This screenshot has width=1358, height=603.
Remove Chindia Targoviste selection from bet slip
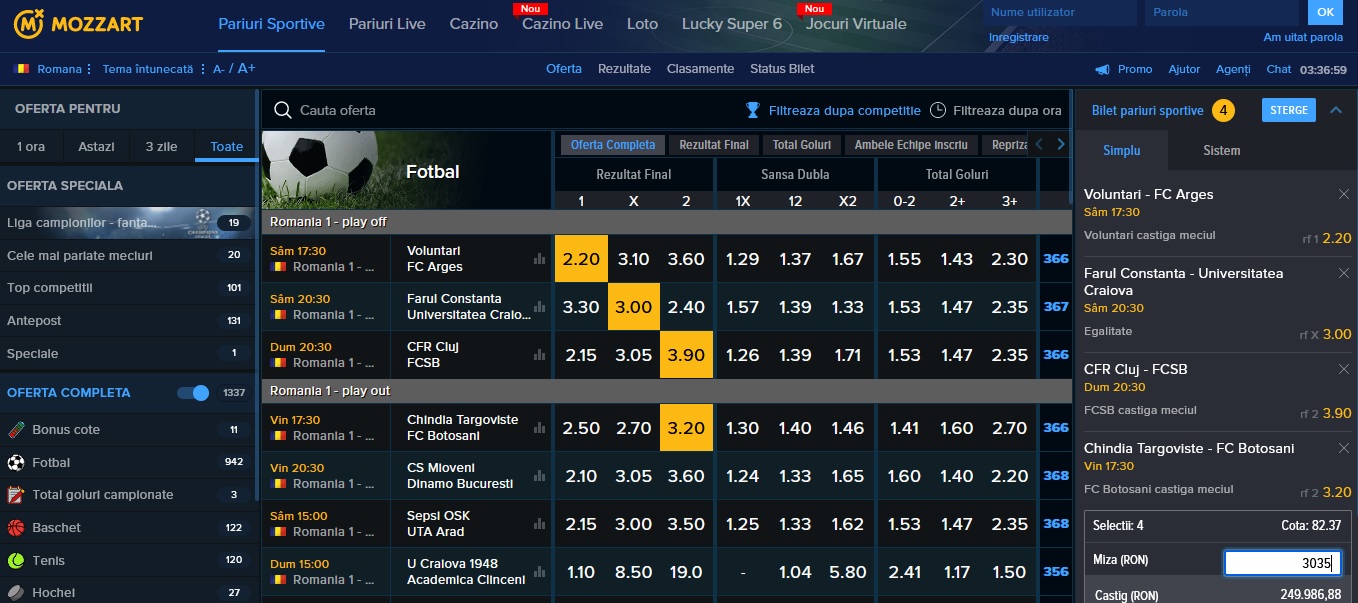[x=1344, y=449]
